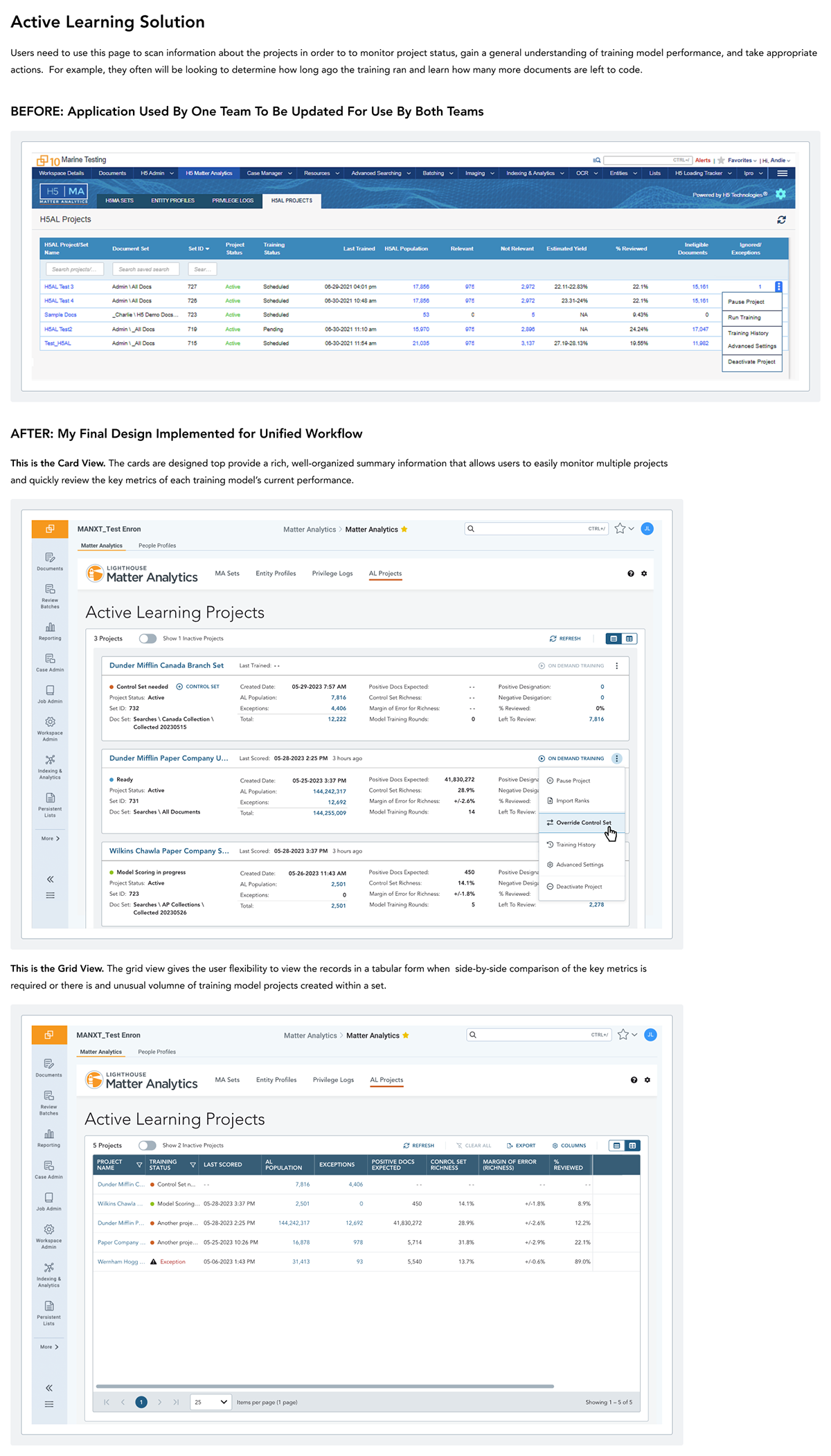Open Case Admin in Card View sidebar

50,663
